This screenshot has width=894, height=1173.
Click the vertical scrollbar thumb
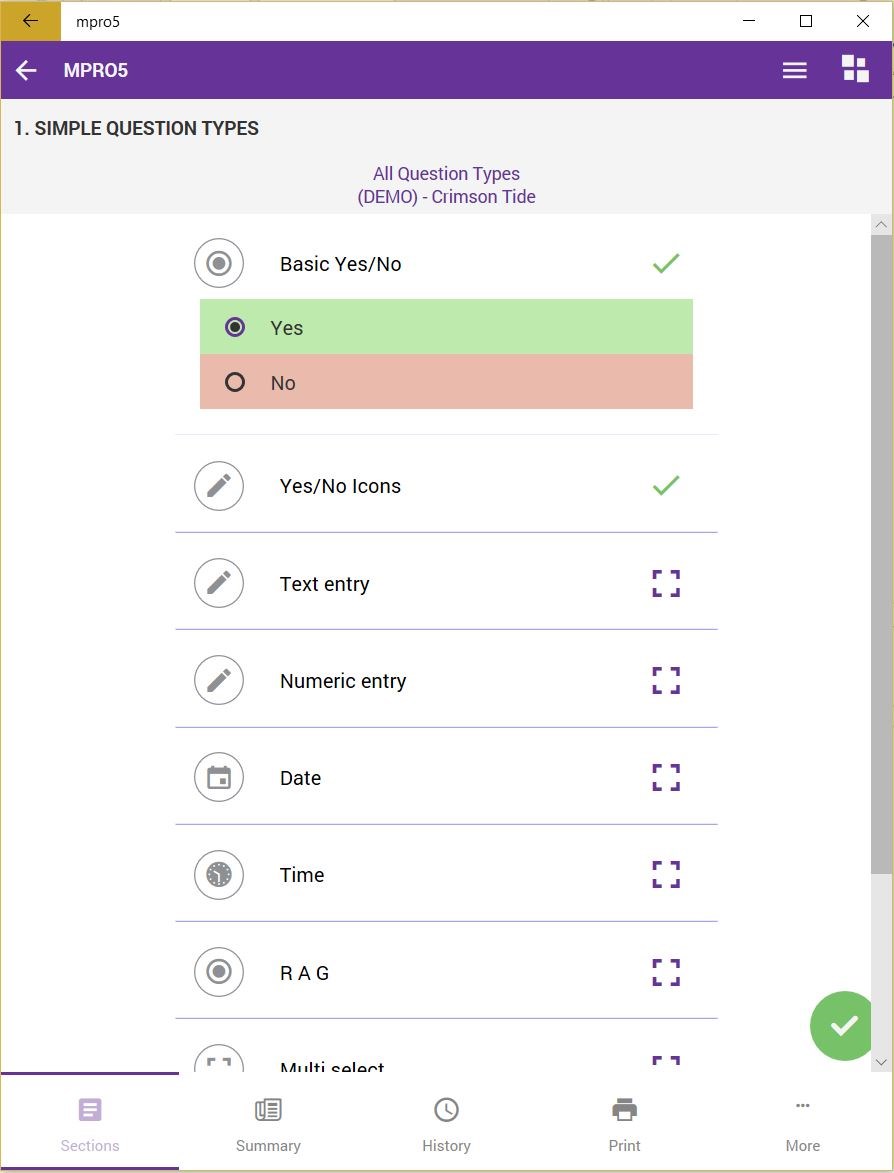pos(881,554)
